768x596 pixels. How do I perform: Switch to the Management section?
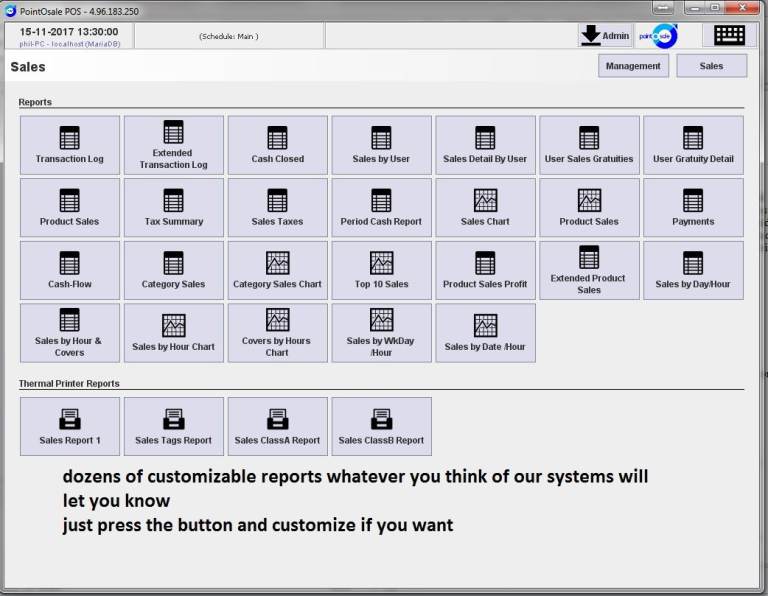click(633, 66)
